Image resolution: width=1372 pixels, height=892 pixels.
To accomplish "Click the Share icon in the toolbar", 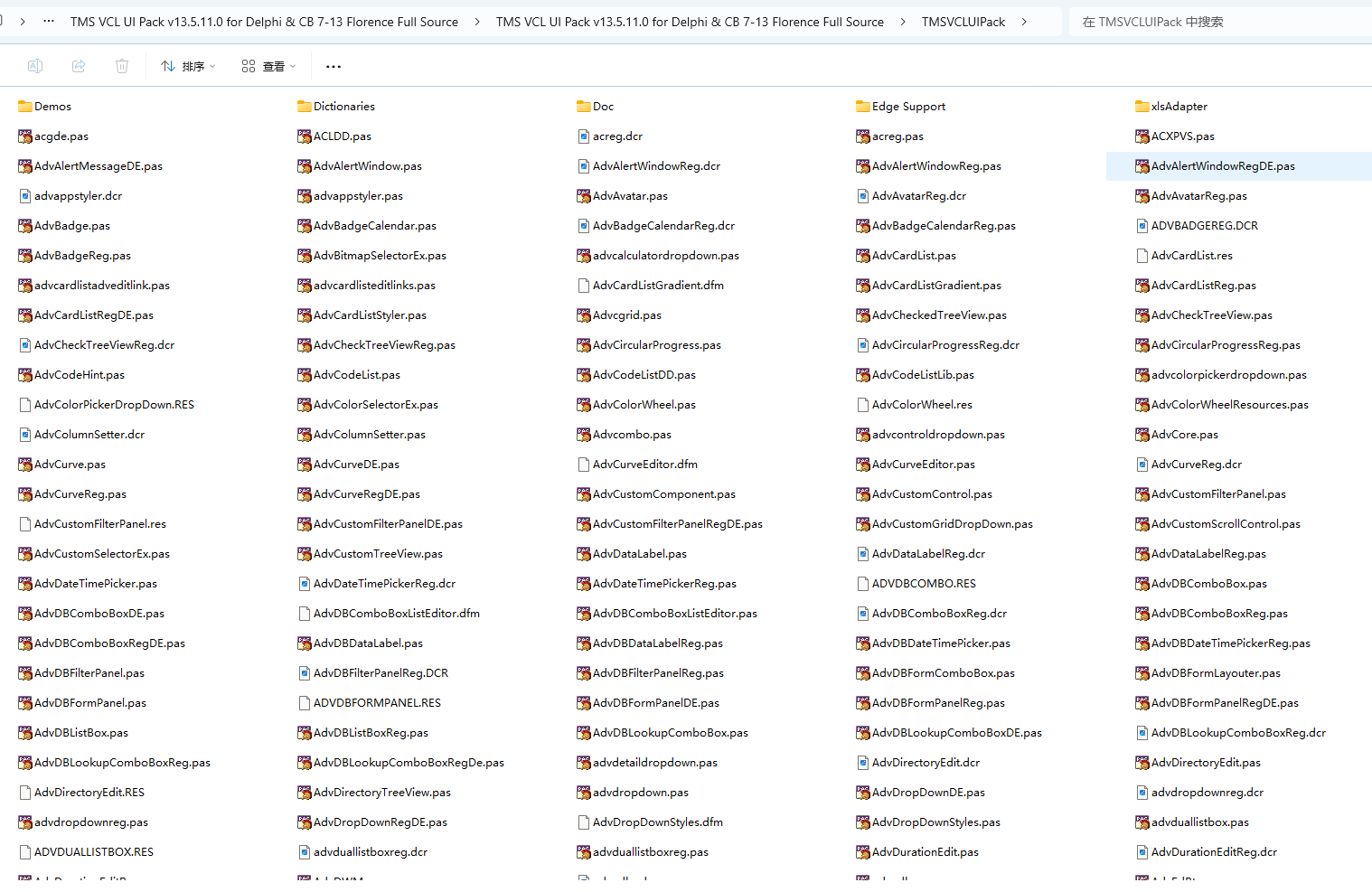I will click(79, 66).
